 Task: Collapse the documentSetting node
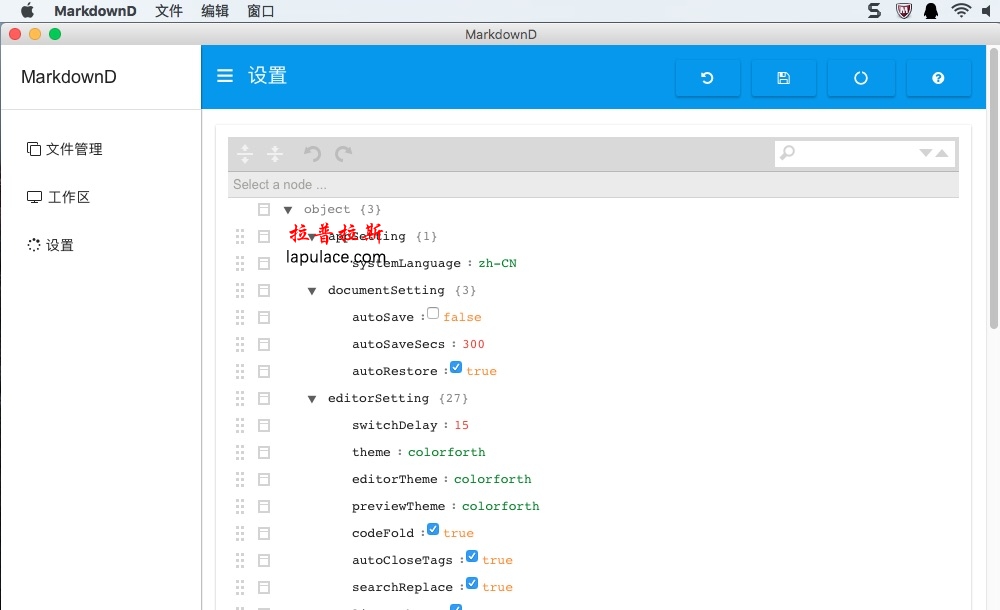point(312,291)
